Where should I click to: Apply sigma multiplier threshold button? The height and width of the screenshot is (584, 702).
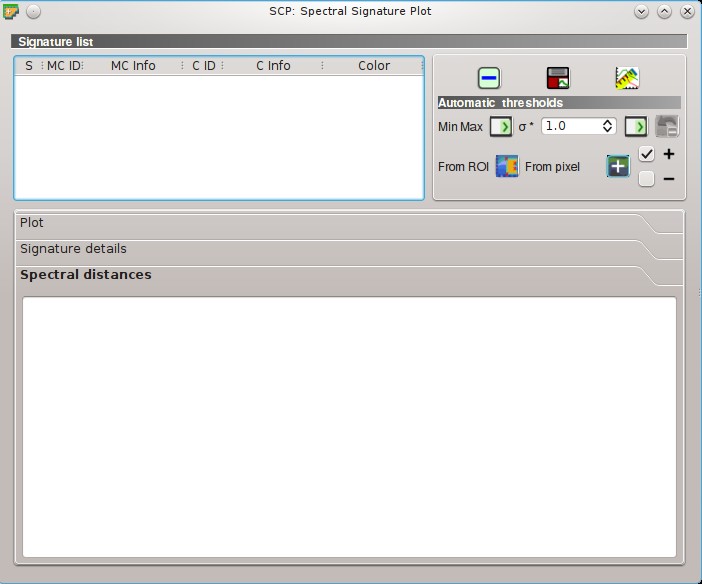[x=636, y=126]
